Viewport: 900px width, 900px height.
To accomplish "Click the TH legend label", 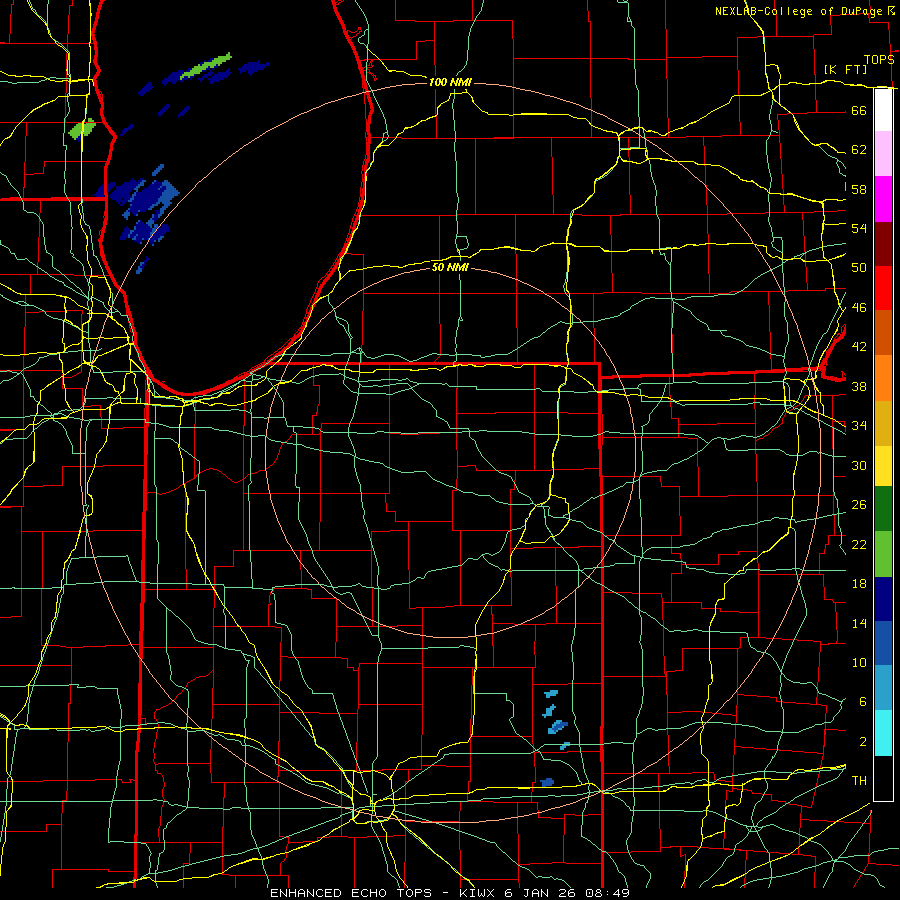I will point(859,781).
